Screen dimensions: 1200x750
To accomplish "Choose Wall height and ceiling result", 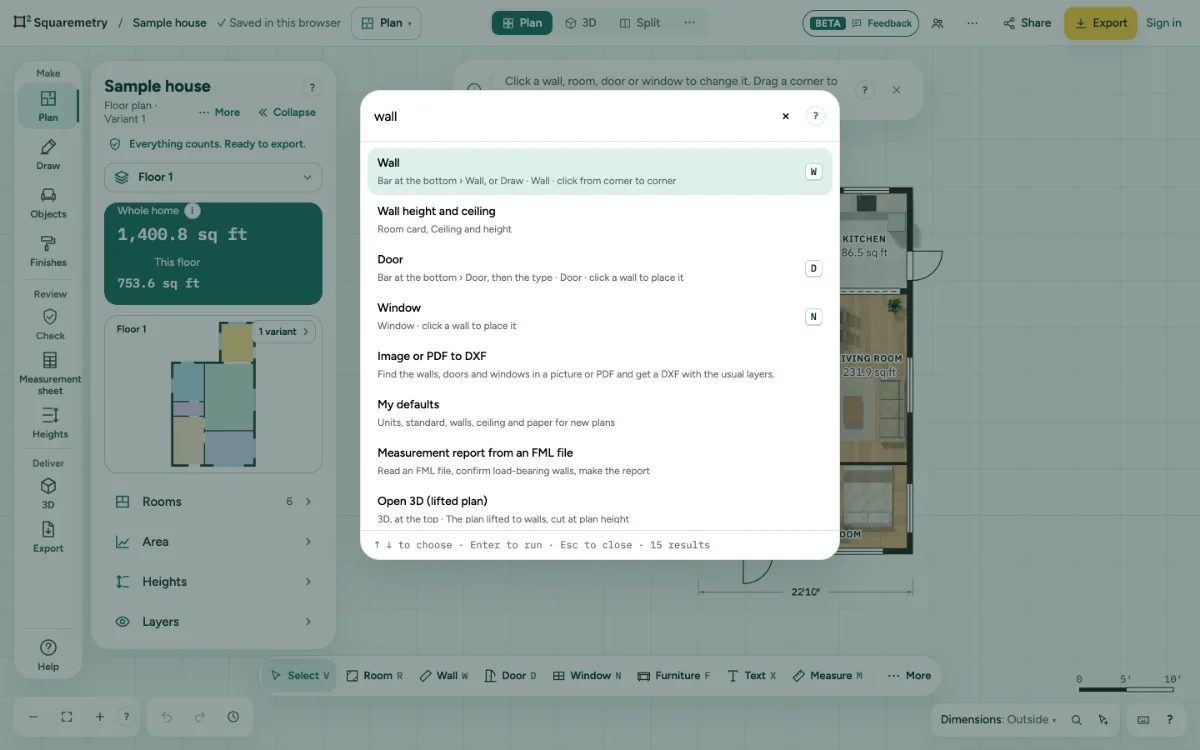I will [x=600, y=220].
